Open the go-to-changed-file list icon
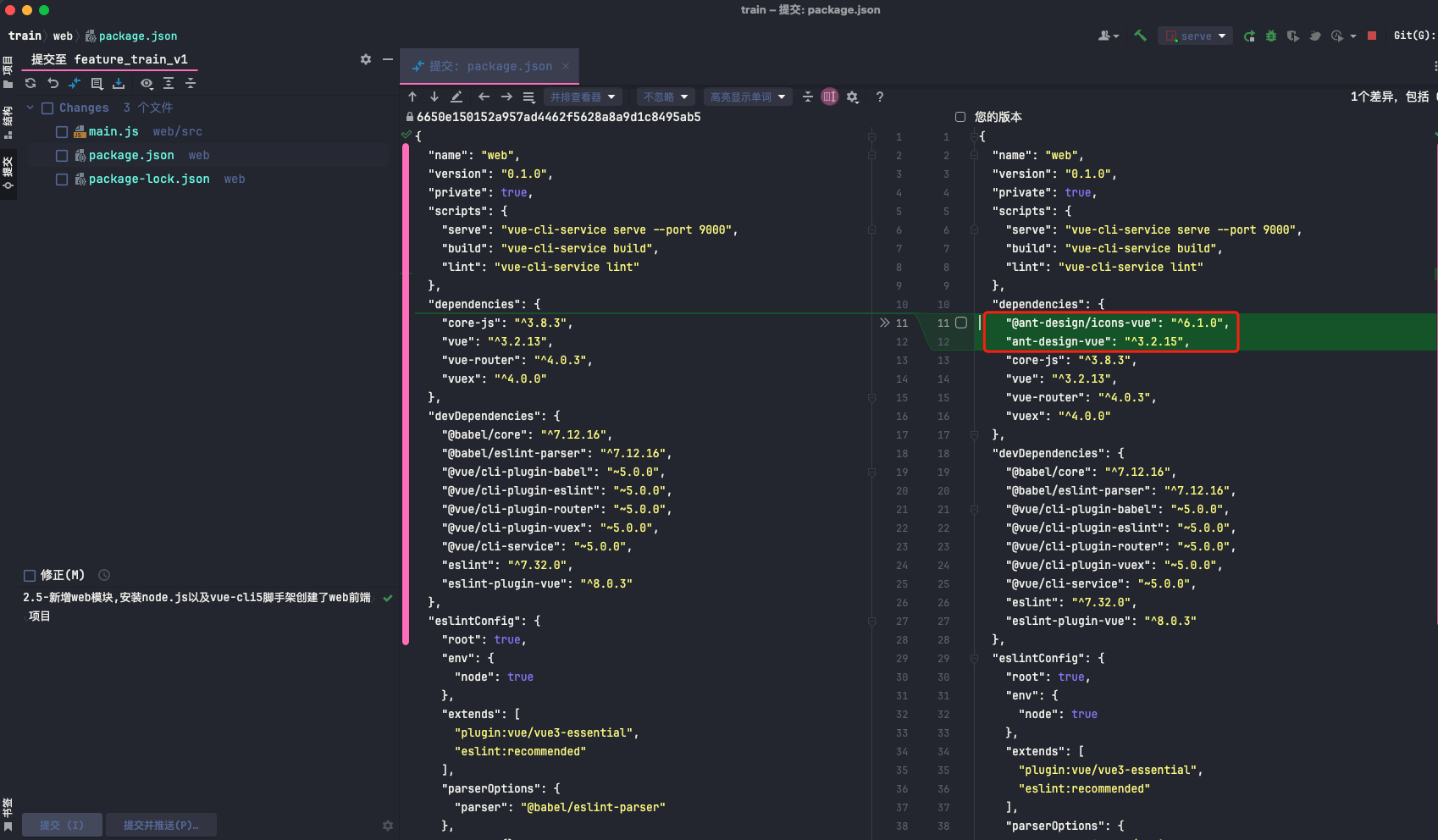1438x840 pixels. (x=528, y=97)
